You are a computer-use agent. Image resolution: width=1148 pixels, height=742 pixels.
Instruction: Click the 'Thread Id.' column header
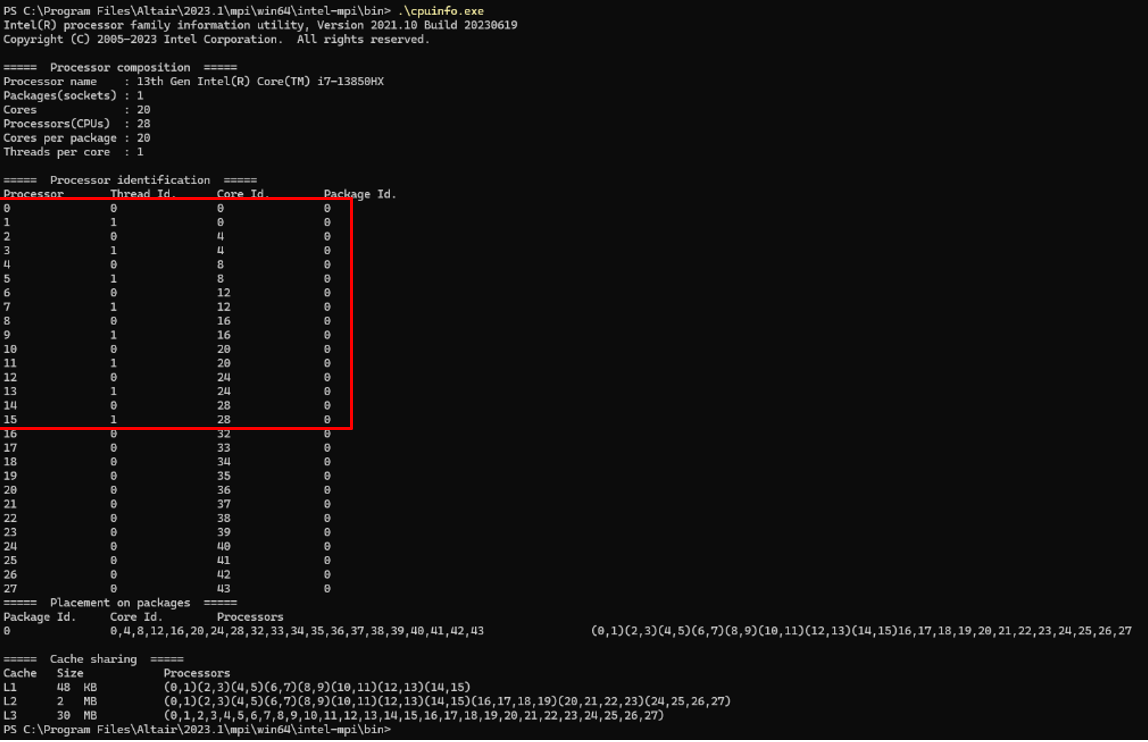click(x=143, y=194)
